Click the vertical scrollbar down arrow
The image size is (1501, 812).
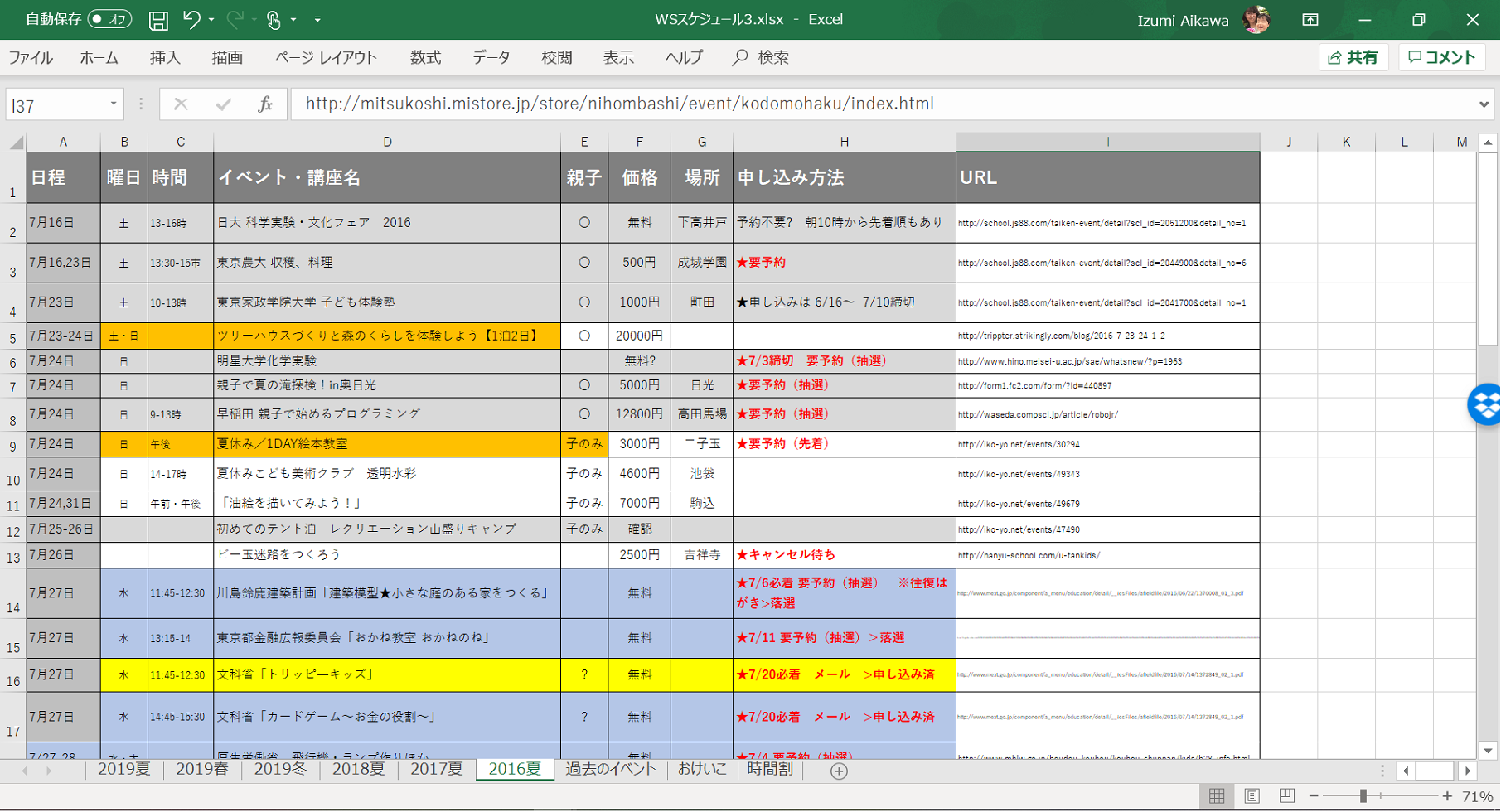pyautogui.click(x=1488, y=751)
